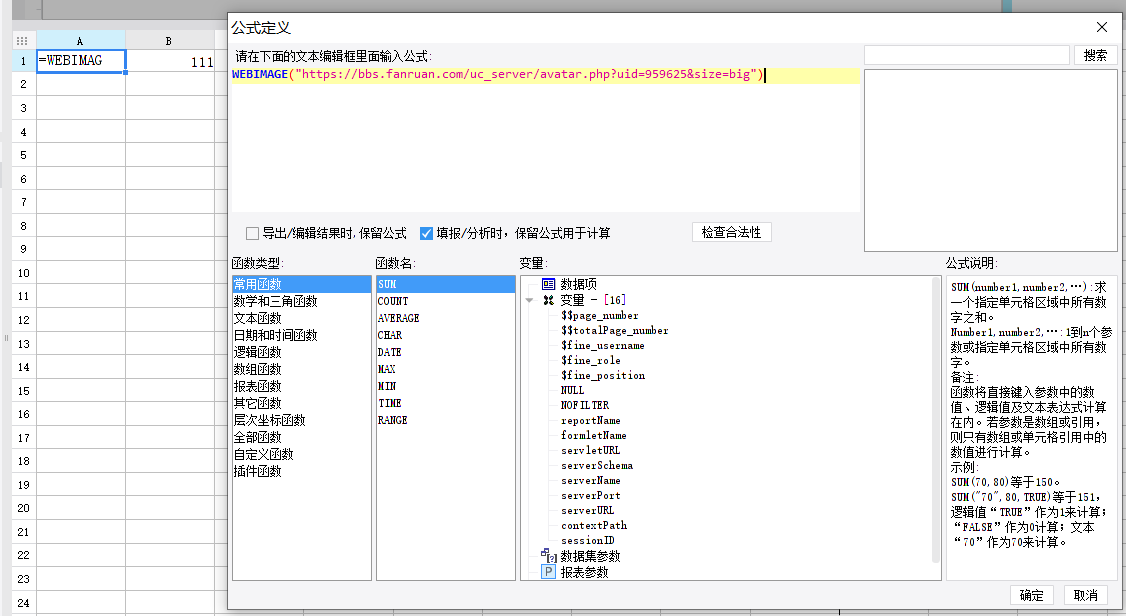Close the 公式定义 dialog
The image size is (1126, 616).
(1102, 27)
